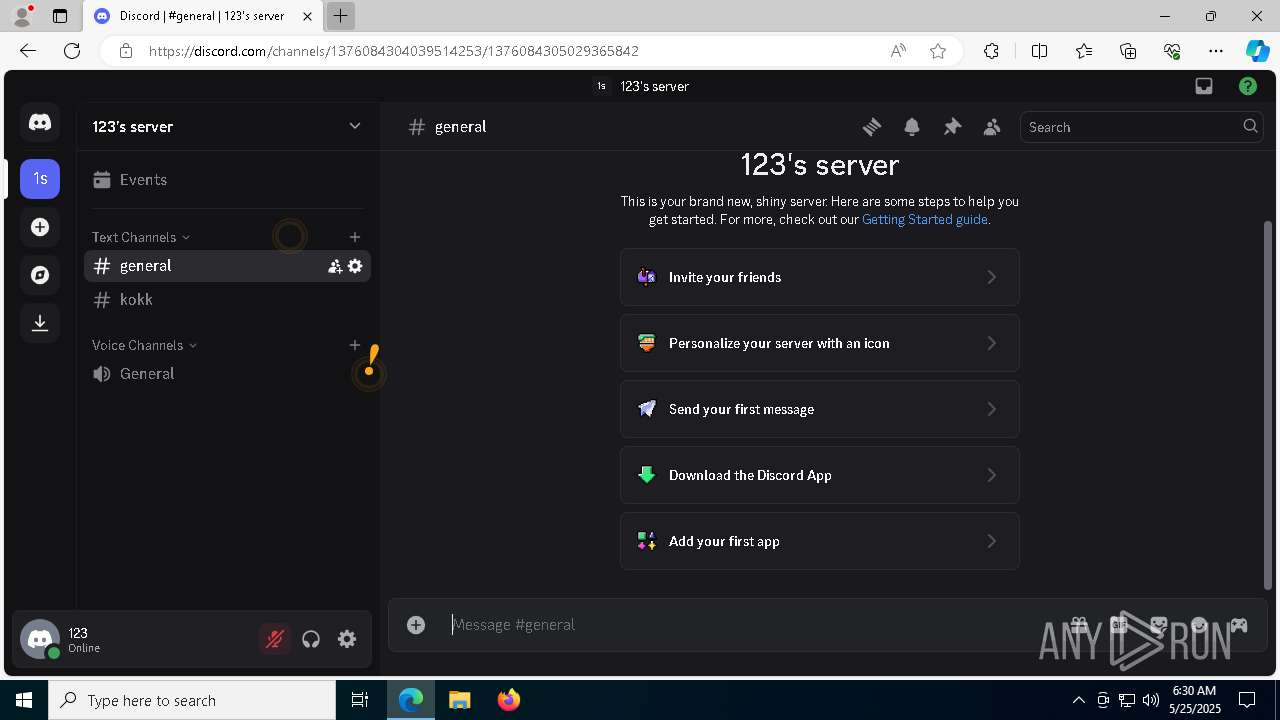Click Personalize your server with an icon

click(x=820, y=343)
